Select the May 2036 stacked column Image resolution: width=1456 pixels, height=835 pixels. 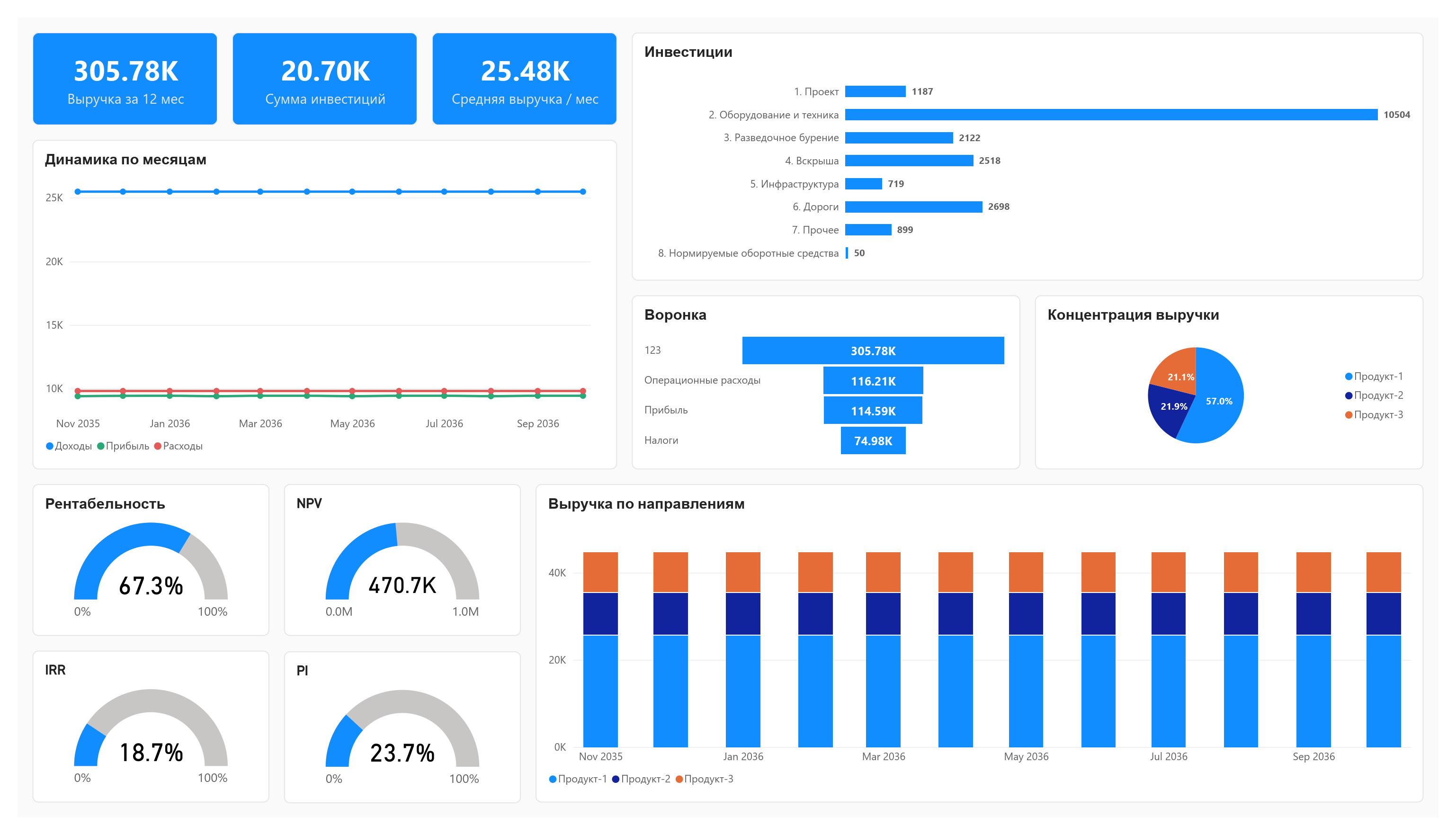pos(1026,650)
